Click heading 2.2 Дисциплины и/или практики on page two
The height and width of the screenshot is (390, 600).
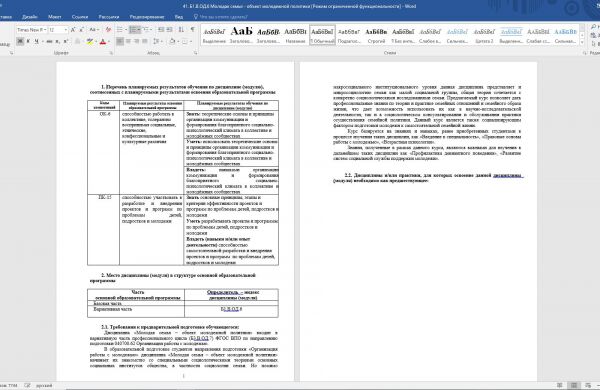pos(428,178)
